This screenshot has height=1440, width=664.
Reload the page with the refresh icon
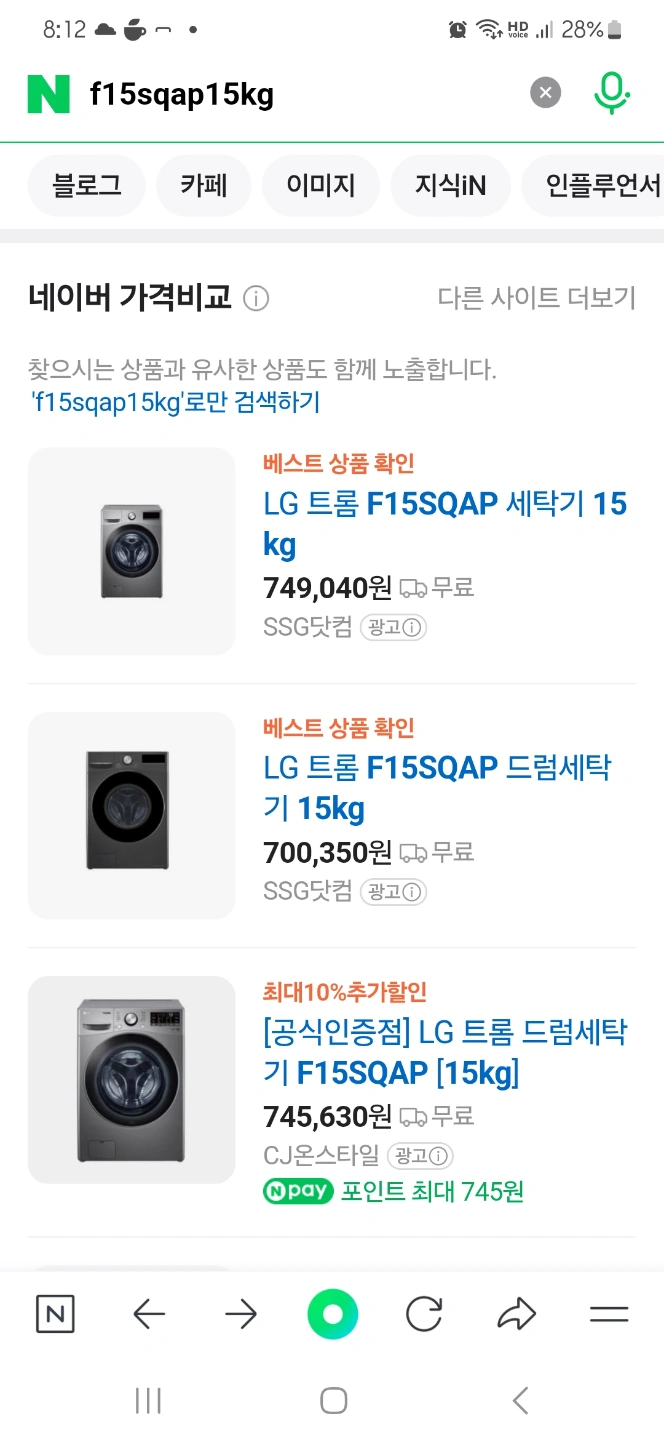click(x=424, y=1314)
